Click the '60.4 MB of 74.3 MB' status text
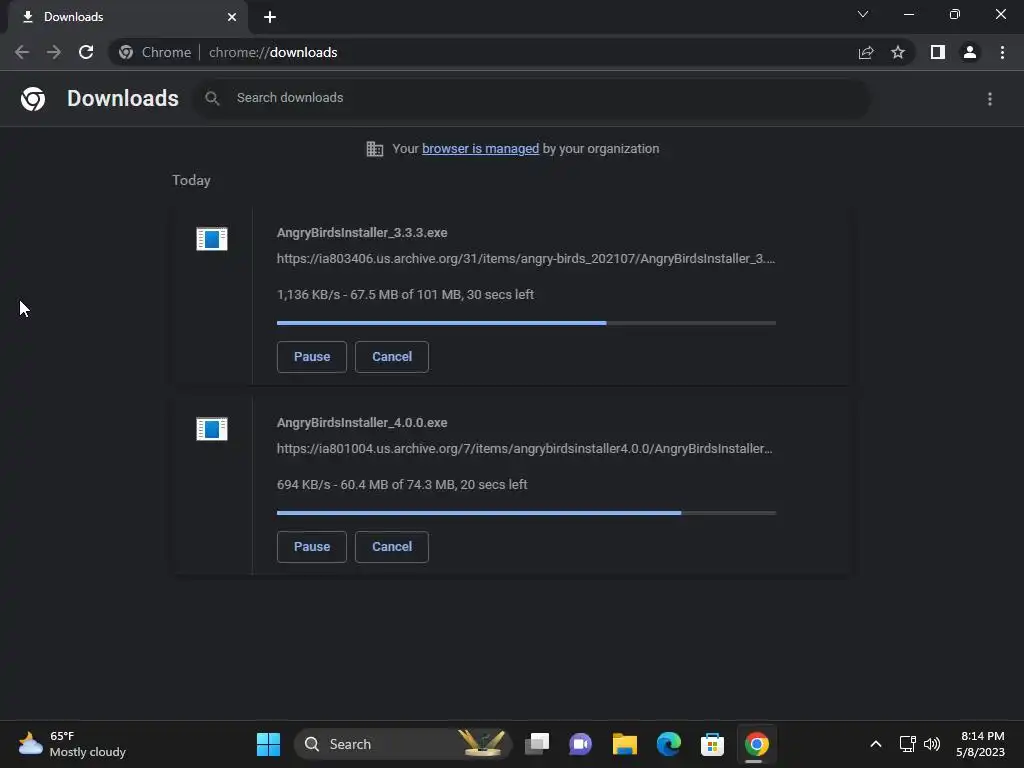1024x768 pixels. [x=398, y=485]
